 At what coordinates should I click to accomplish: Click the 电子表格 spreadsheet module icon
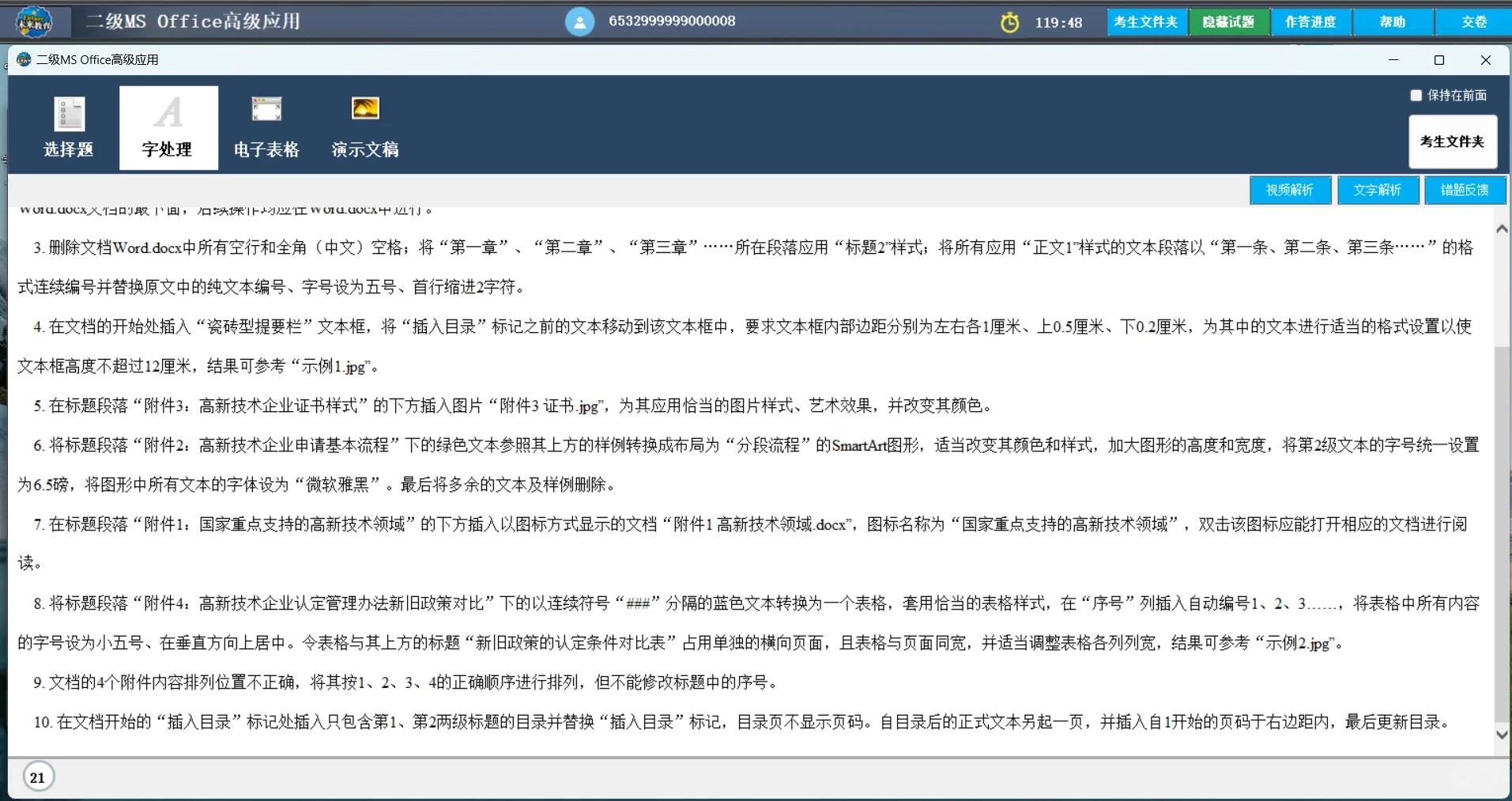(x=266, y=127)
